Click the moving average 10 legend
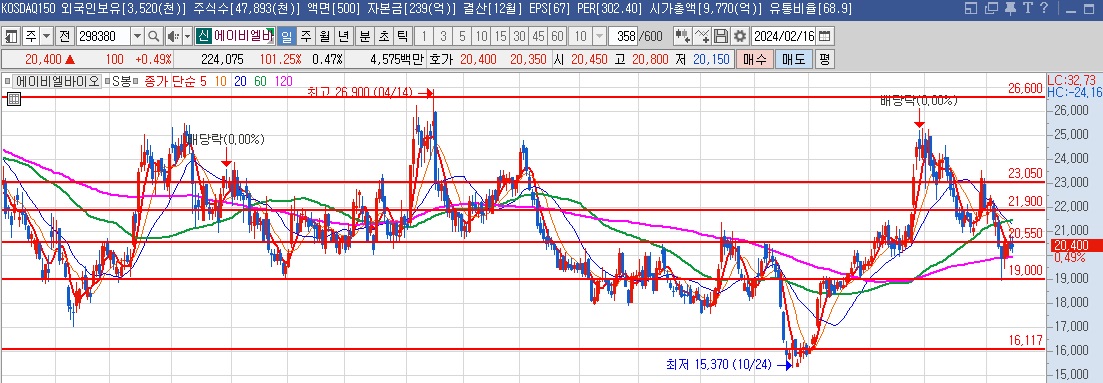1103x383 pixels. click(x=221, y=81)
